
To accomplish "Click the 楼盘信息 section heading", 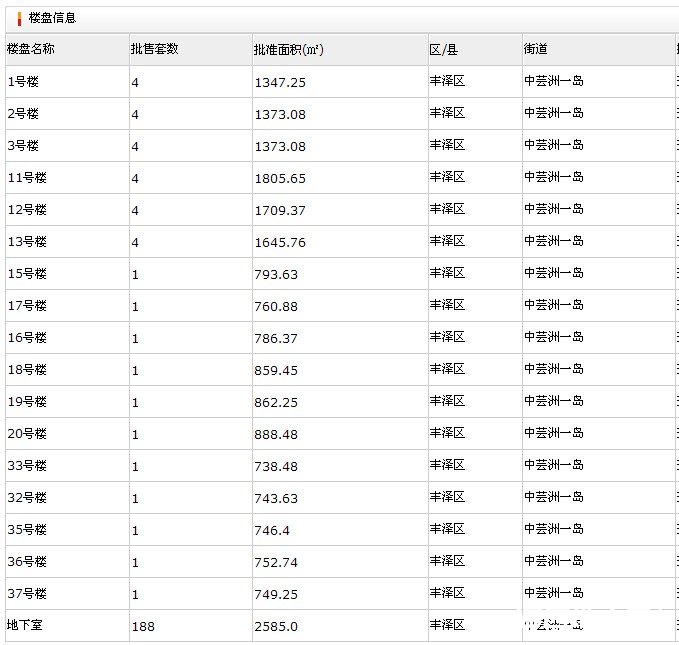I will pyautogui.click(x=52, y=18).
